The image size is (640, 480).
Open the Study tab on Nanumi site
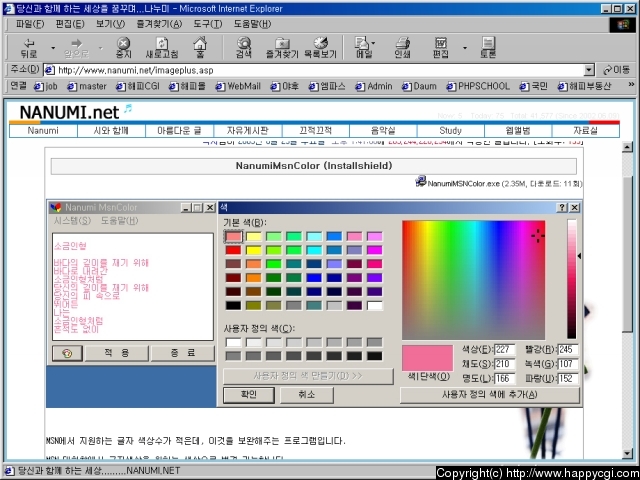tap(450, 131)
